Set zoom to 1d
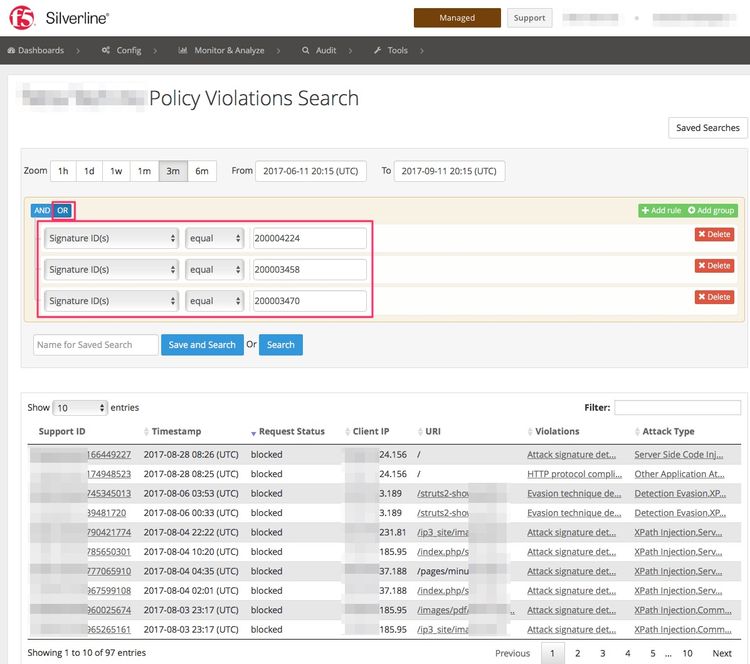Image resolution: width=750 pixels, height=664 pixels. [89, 171]
